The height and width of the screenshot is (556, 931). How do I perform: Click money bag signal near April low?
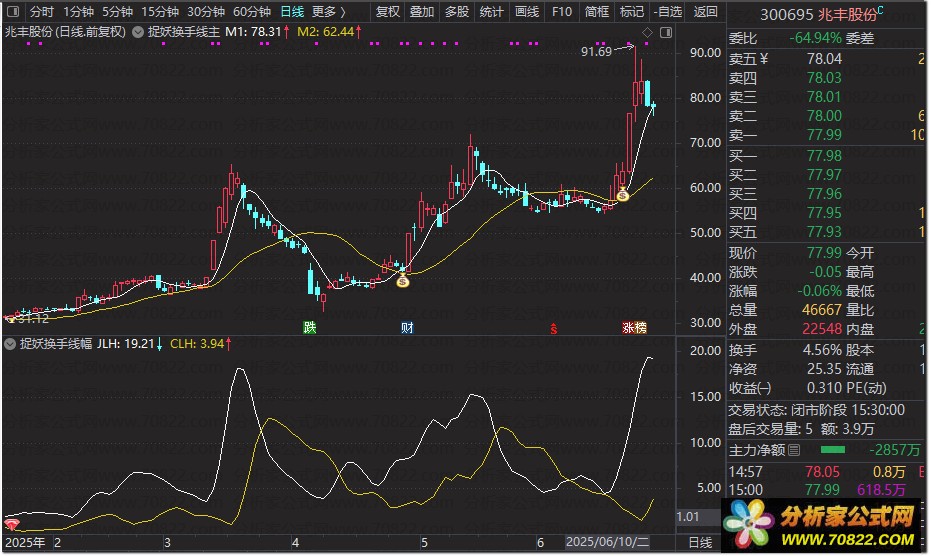(403, 281)
